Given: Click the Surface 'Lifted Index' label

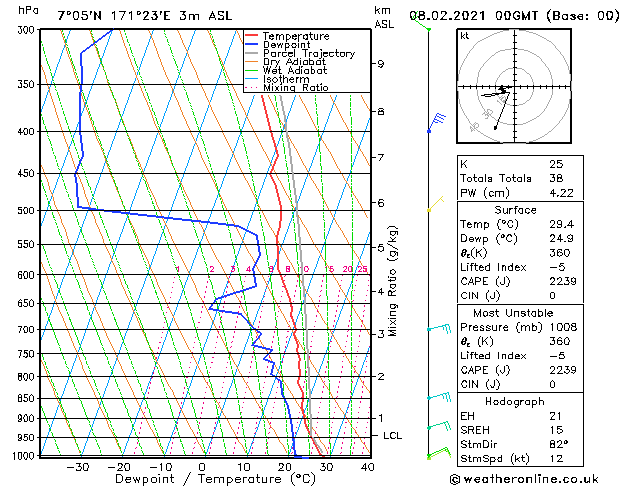Looking at the screenshot, I should (493, 267).
